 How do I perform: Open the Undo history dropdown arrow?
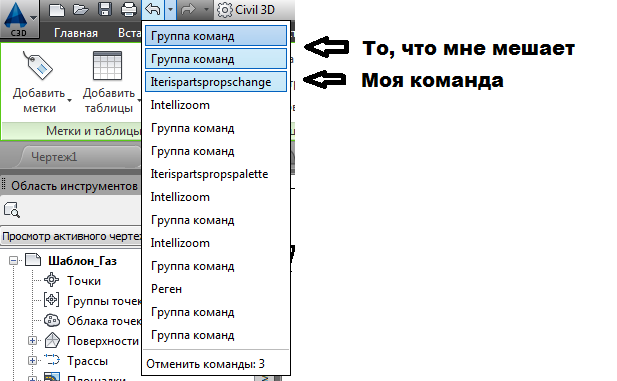click(170, 9)
